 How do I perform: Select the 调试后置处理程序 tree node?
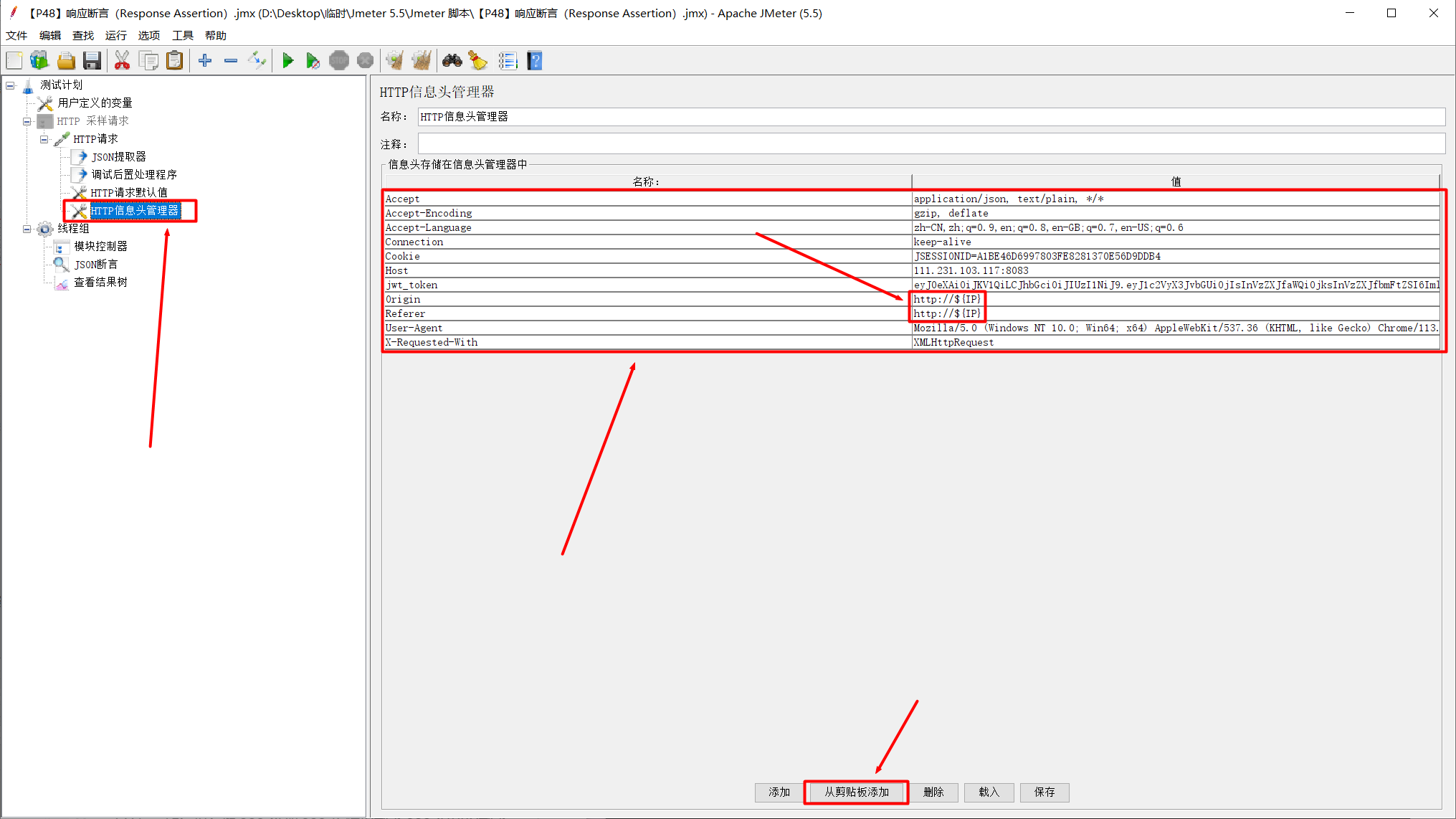coord(133,175)
